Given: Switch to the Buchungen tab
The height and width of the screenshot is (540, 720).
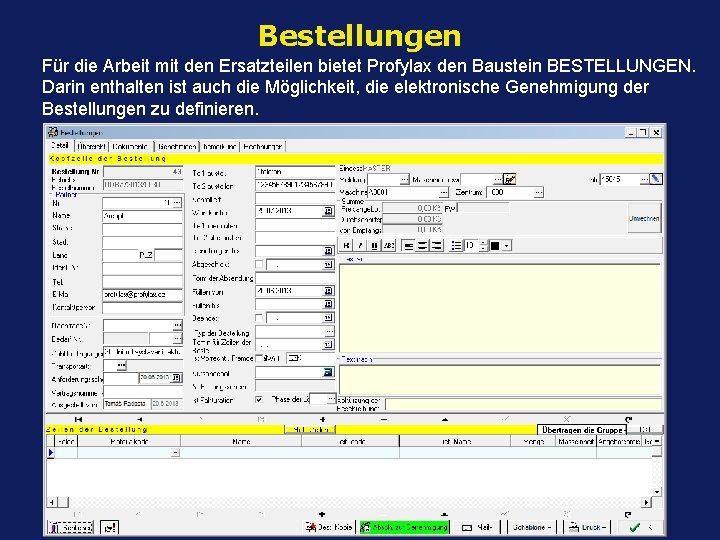Looking at the screenshot, I should click(262, 146).
